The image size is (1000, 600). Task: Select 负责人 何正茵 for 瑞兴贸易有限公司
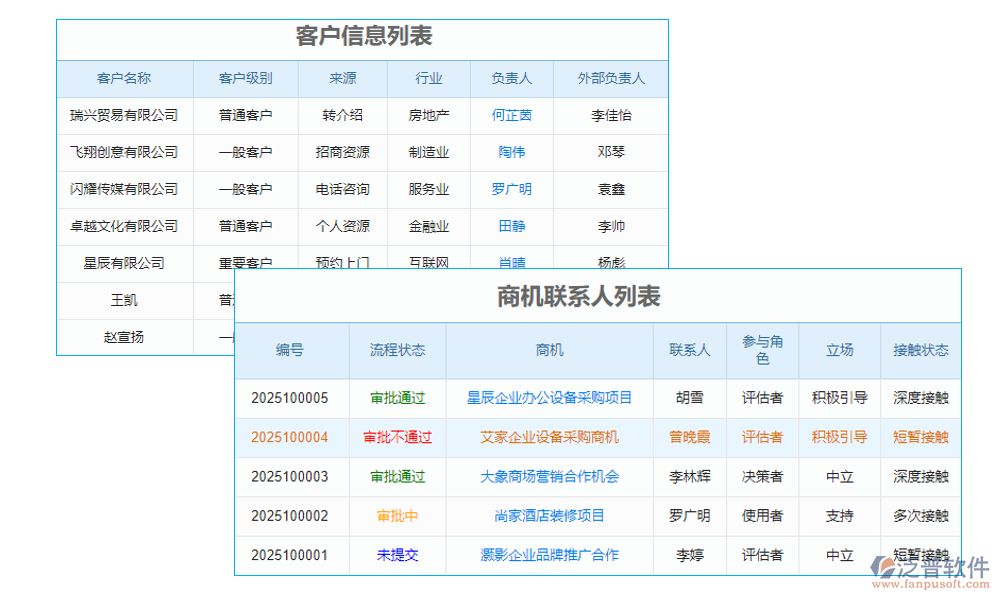coord(512,115)
